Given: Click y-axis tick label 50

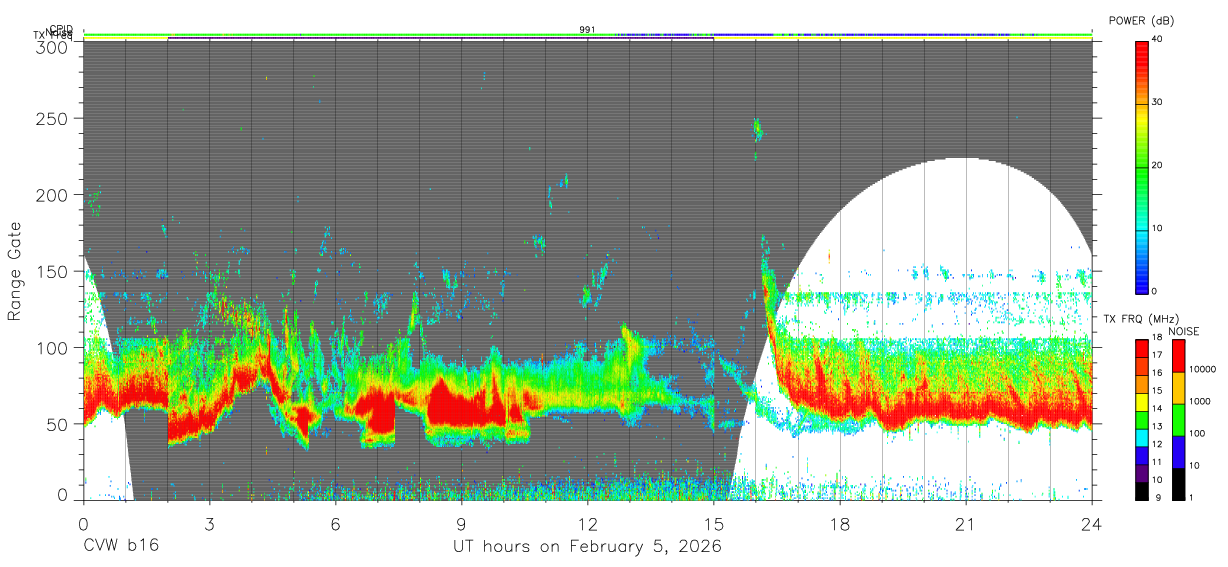Looking at the screenshot, I should [56, 423].
